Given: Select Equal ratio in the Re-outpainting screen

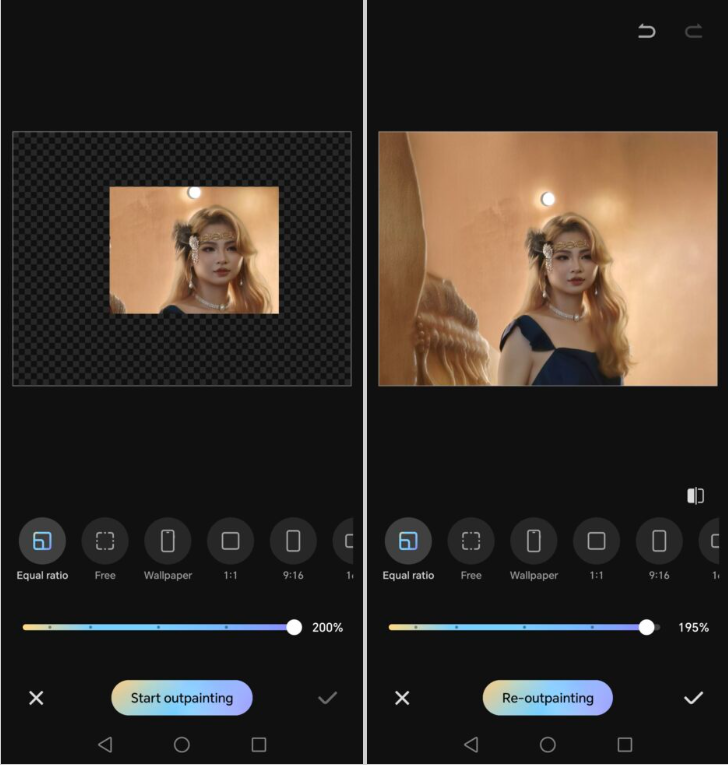Looking at the screenshot, I should (408, 541).
